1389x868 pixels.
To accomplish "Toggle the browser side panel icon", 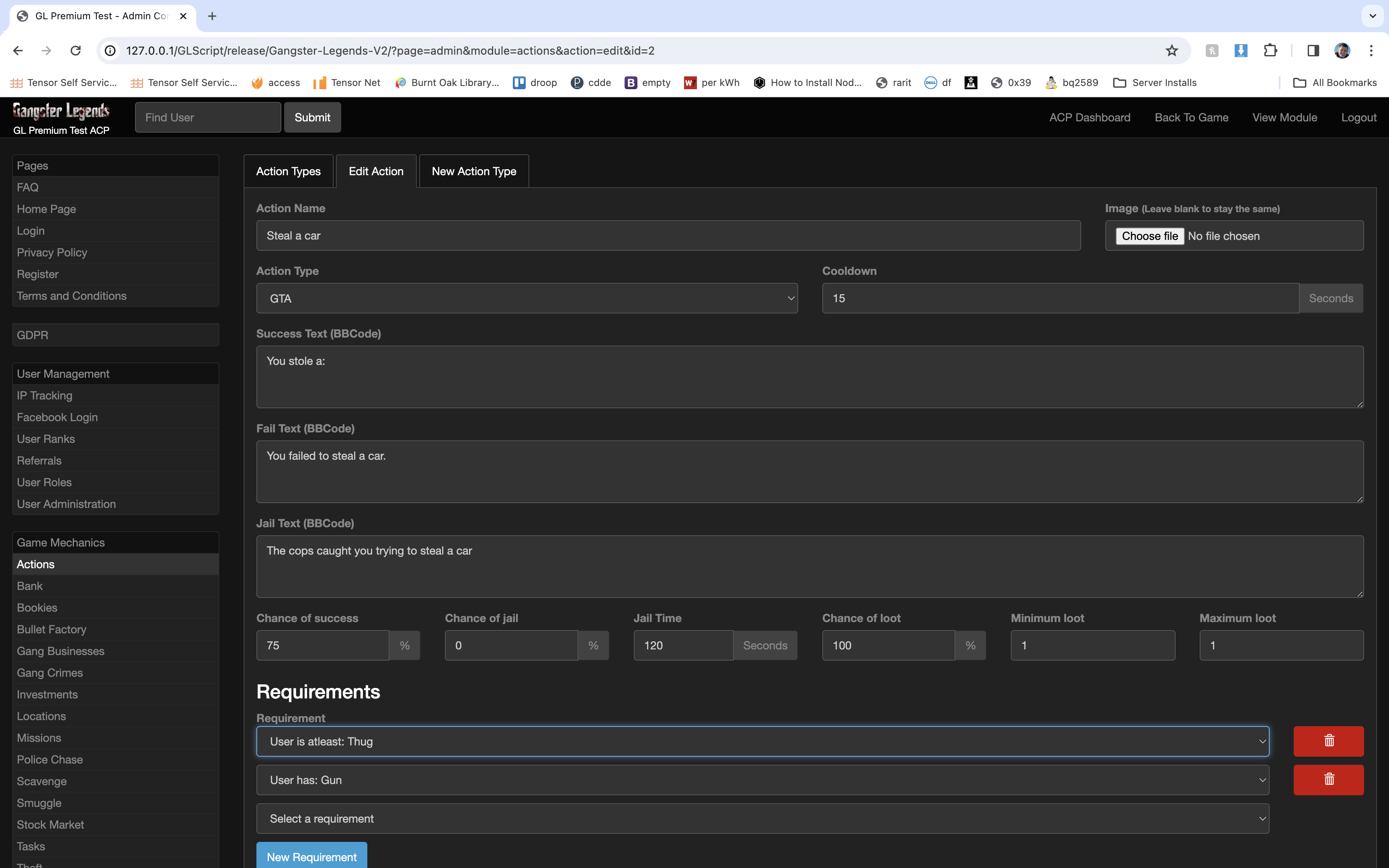I will click(x=1313, y=51).
